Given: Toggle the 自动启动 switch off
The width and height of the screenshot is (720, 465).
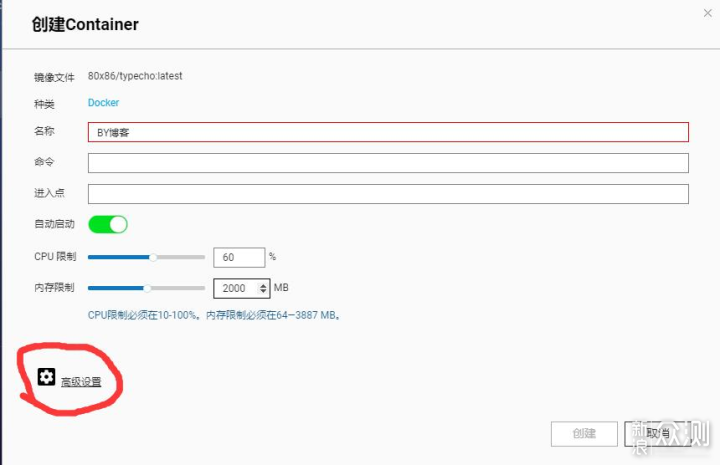Looking at the screenshot, I should (108, 224).
